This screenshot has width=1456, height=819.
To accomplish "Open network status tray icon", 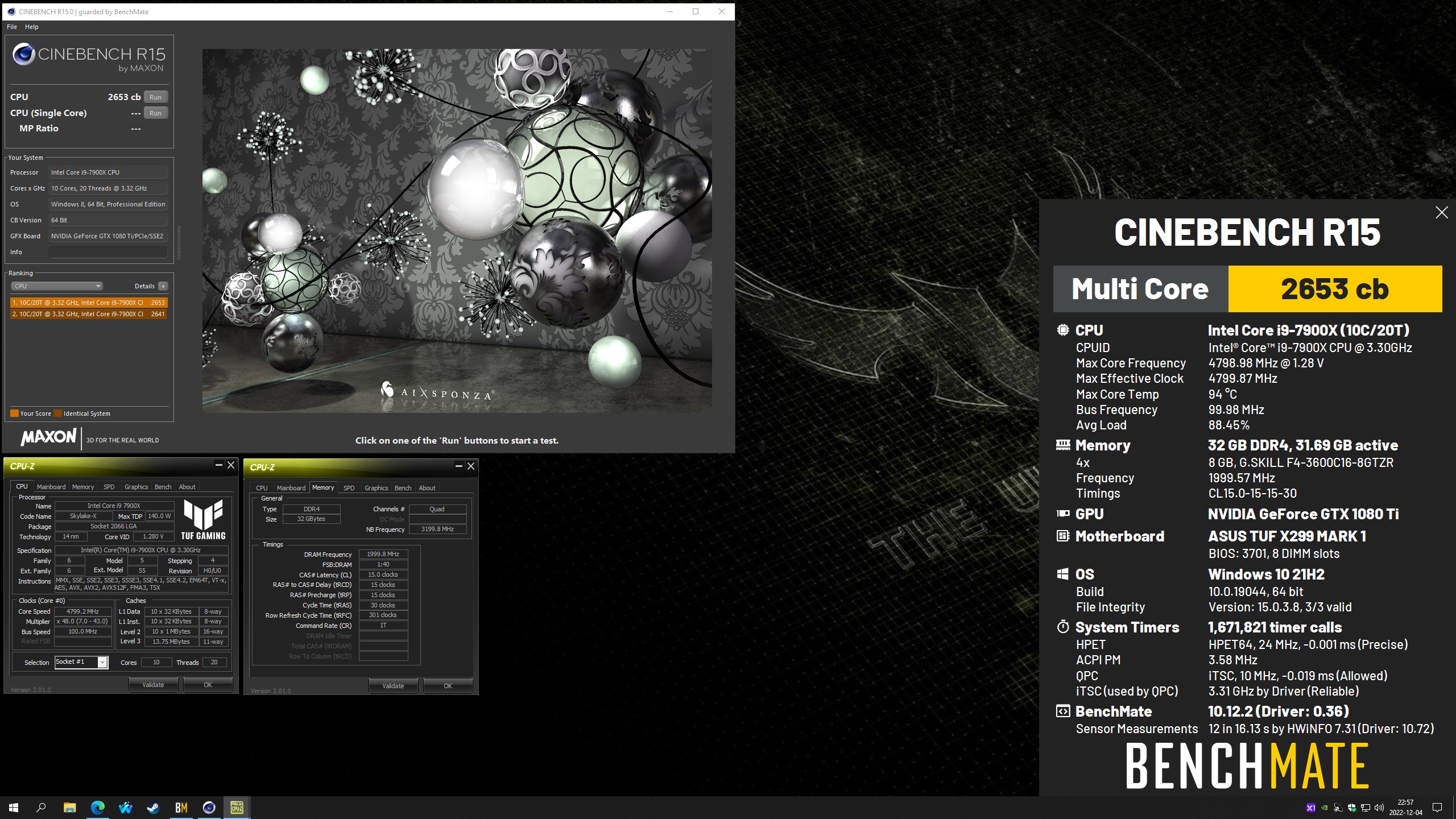I will 1366,808.
